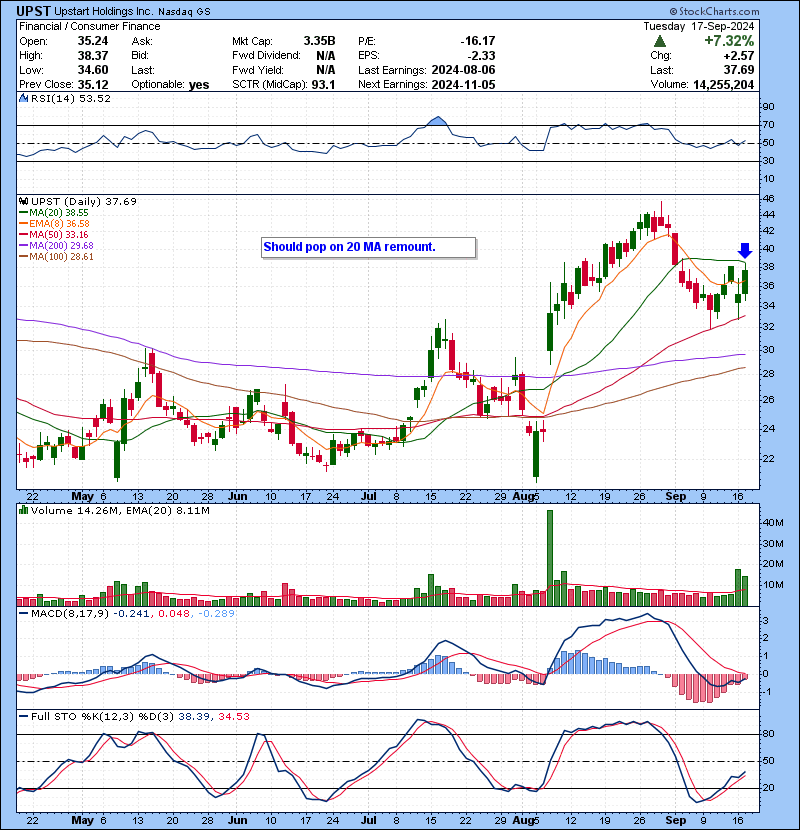Image resolution: width=800 pixels, height=830 pixels.
Task: Open the StockCharts.com copyright link
Action: point(714,11)
